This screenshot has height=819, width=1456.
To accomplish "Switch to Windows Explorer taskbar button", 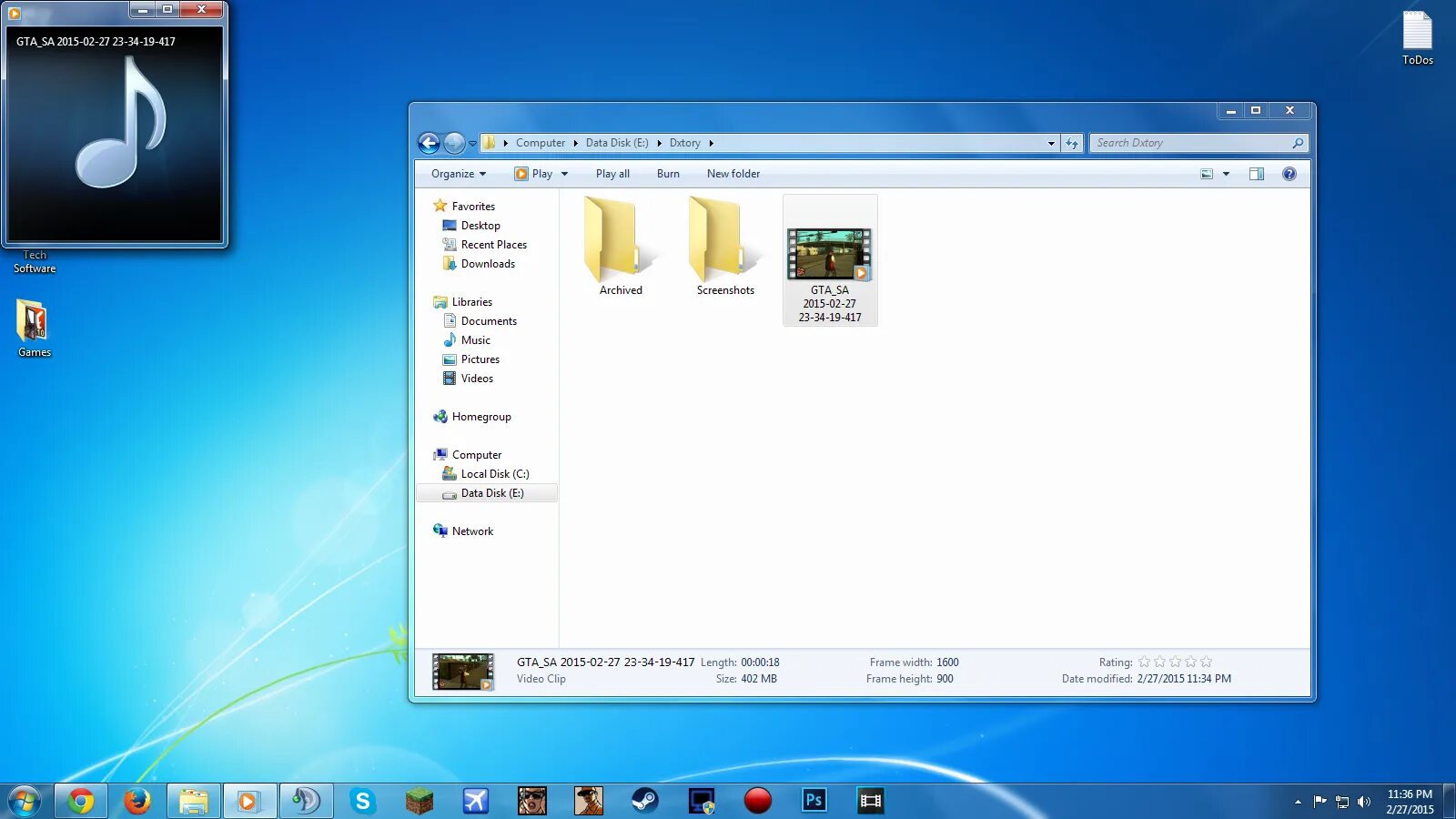I will [194, 801].
